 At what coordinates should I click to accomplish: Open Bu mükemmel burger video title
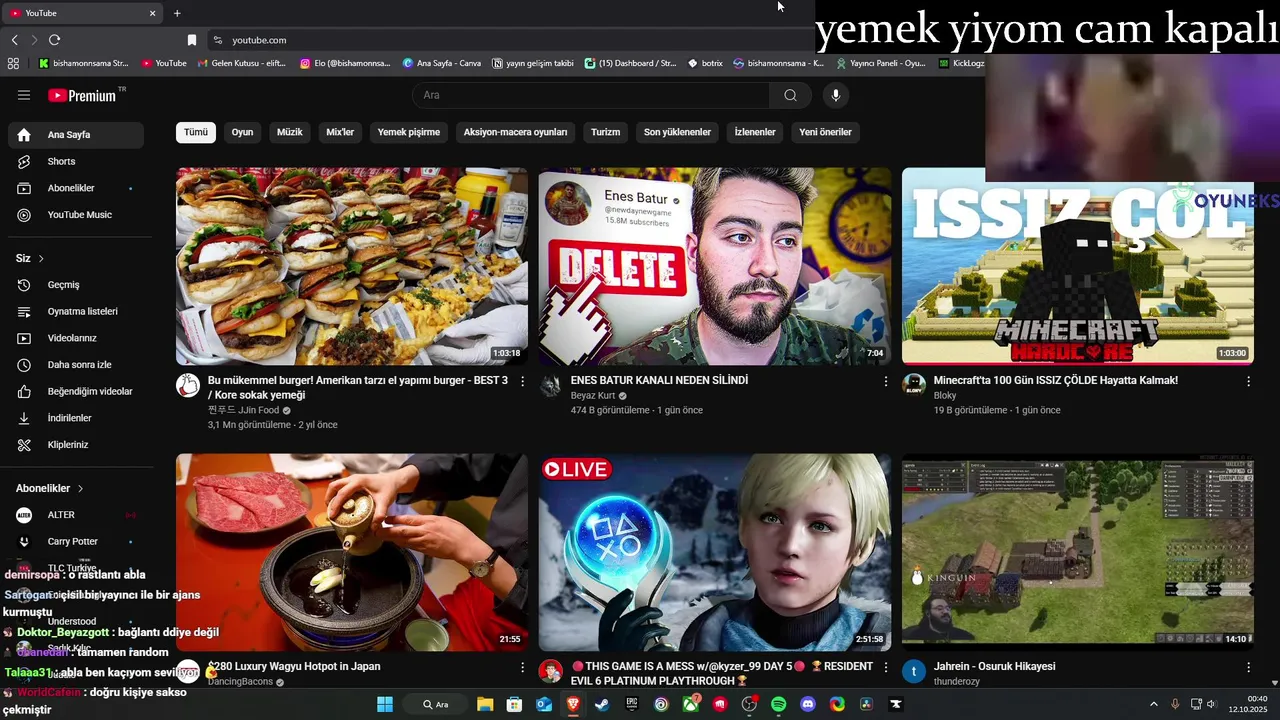[x=358, y=388]
